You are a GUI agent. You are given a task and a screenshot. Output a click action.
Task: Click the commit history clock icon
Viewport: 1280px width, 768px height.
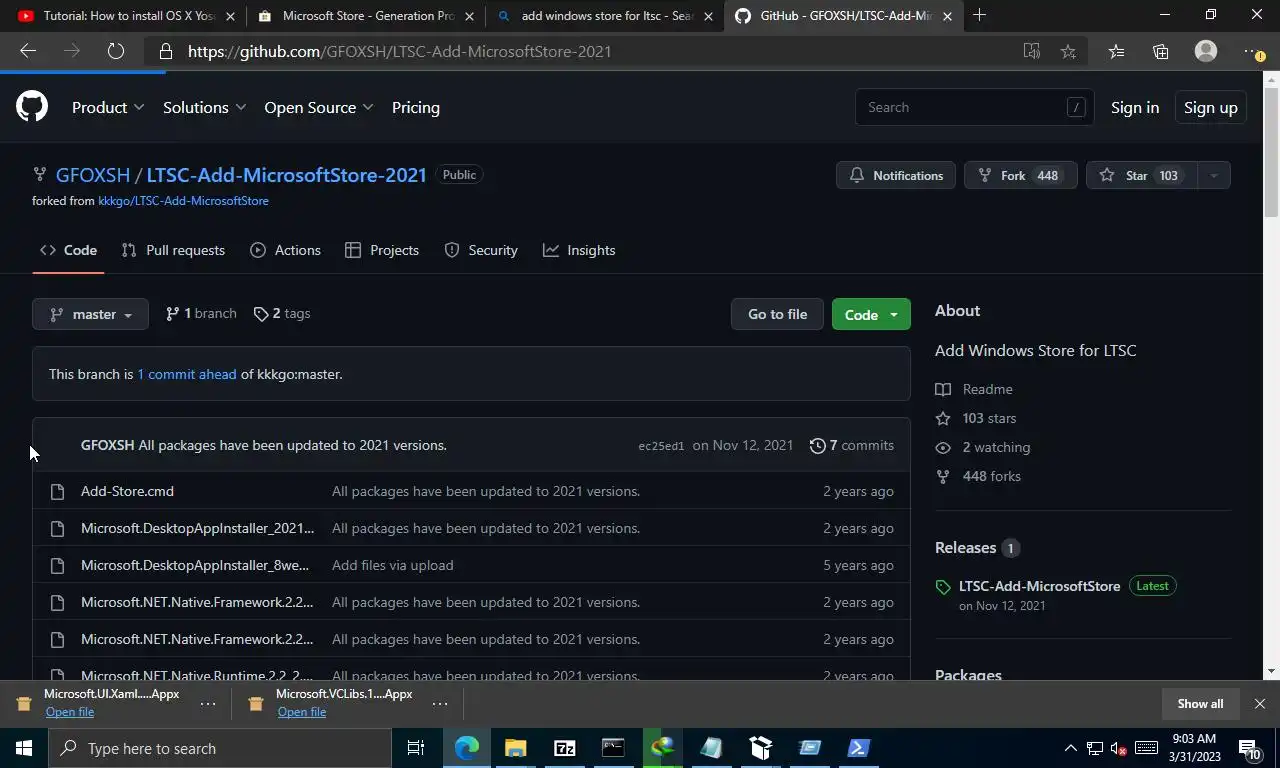click(x=818, y=445)
